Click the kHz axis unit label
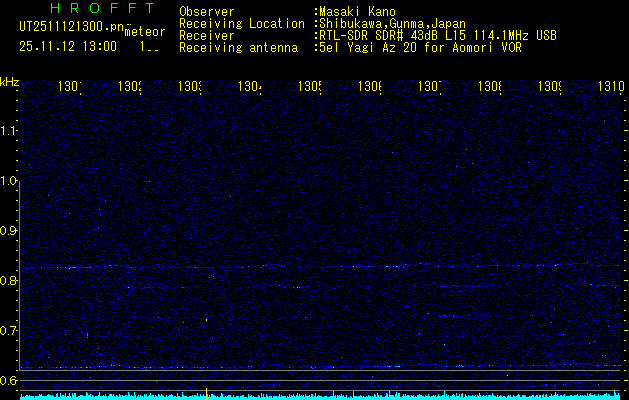The width and height of the screenshot is (629, 400). (9, 81)
